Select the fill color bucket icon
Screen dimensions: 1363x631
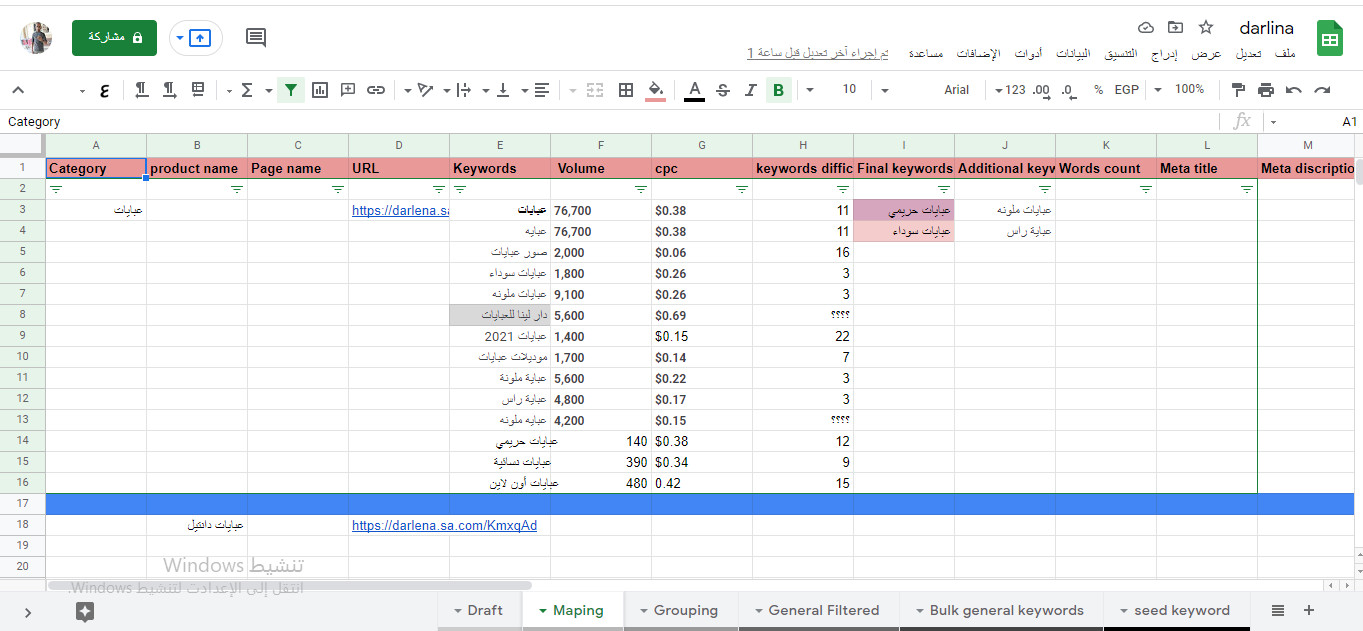tap(655, 89)
